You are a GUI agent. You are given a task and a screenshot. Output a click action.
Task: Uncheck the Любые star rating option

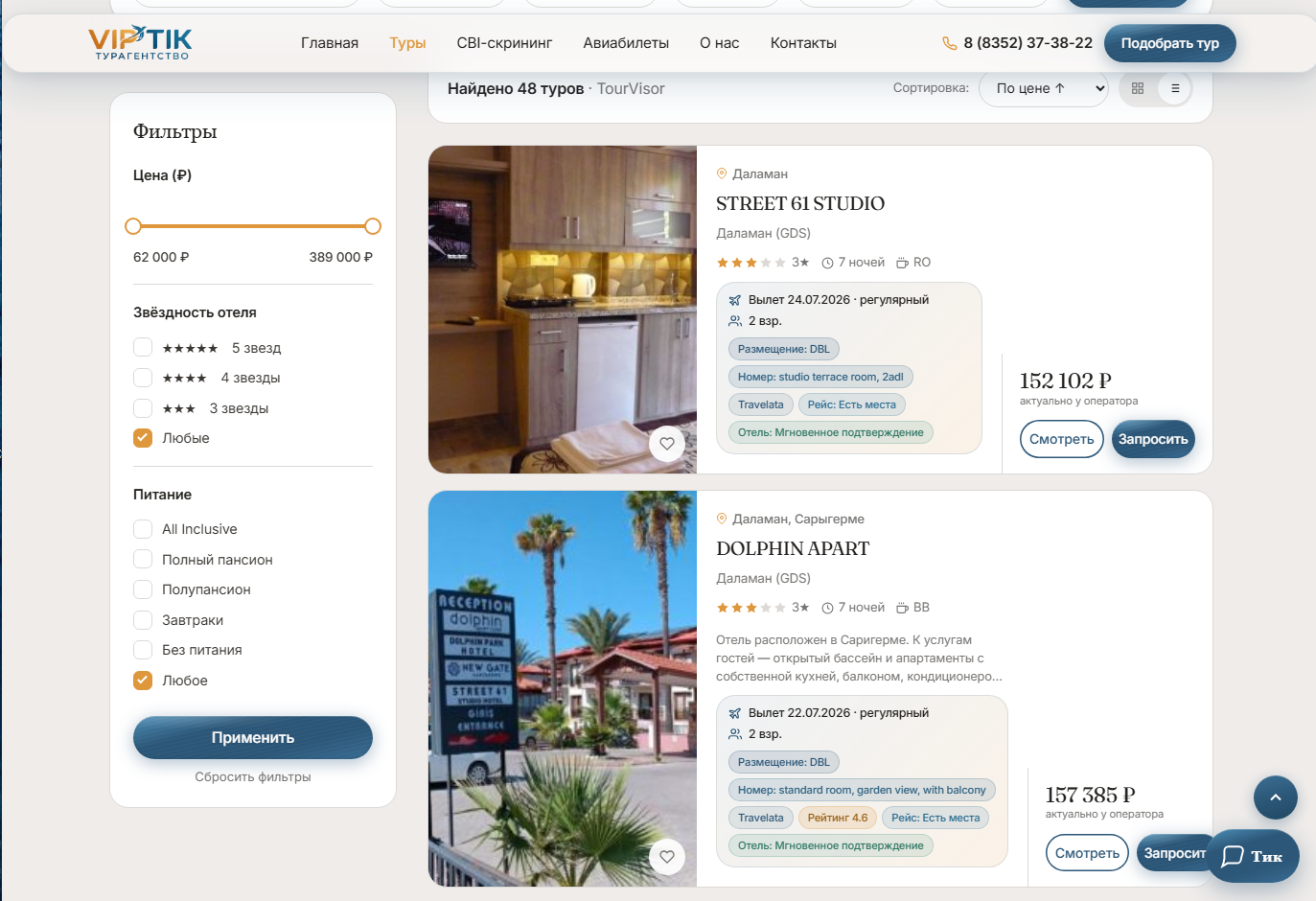[143, 438]
